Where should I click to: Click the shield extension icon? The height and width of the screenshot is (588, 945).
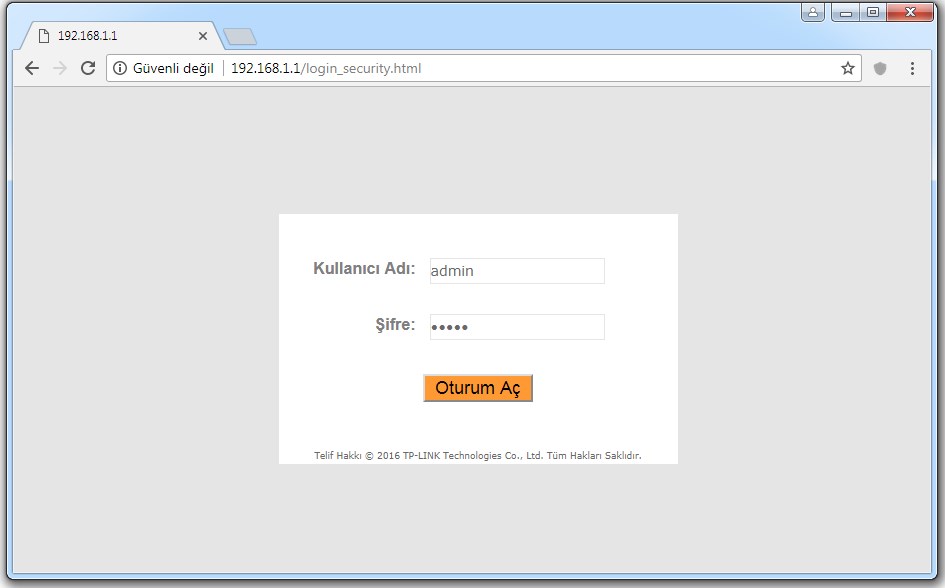880,68
